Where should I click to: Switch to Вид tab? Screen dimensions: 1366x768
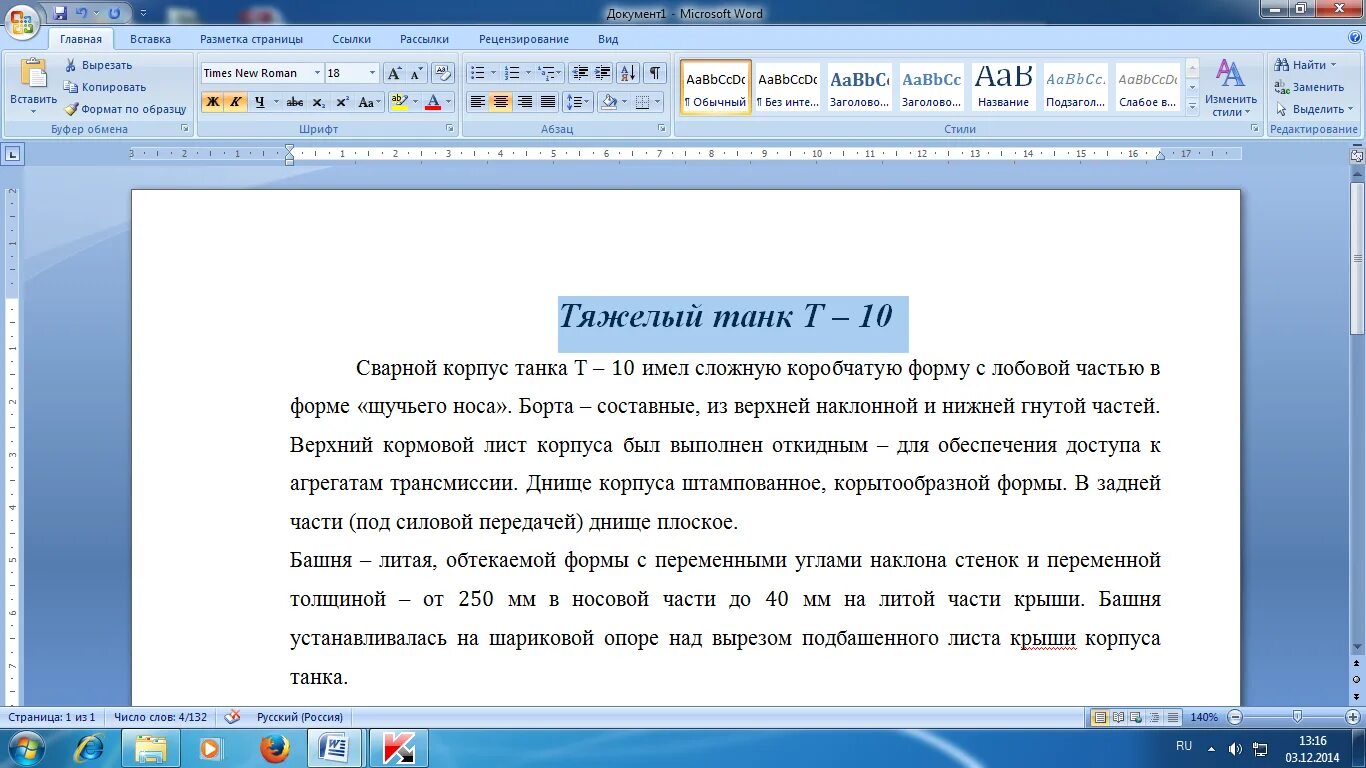pyautogui.click(x=608, y=39)
